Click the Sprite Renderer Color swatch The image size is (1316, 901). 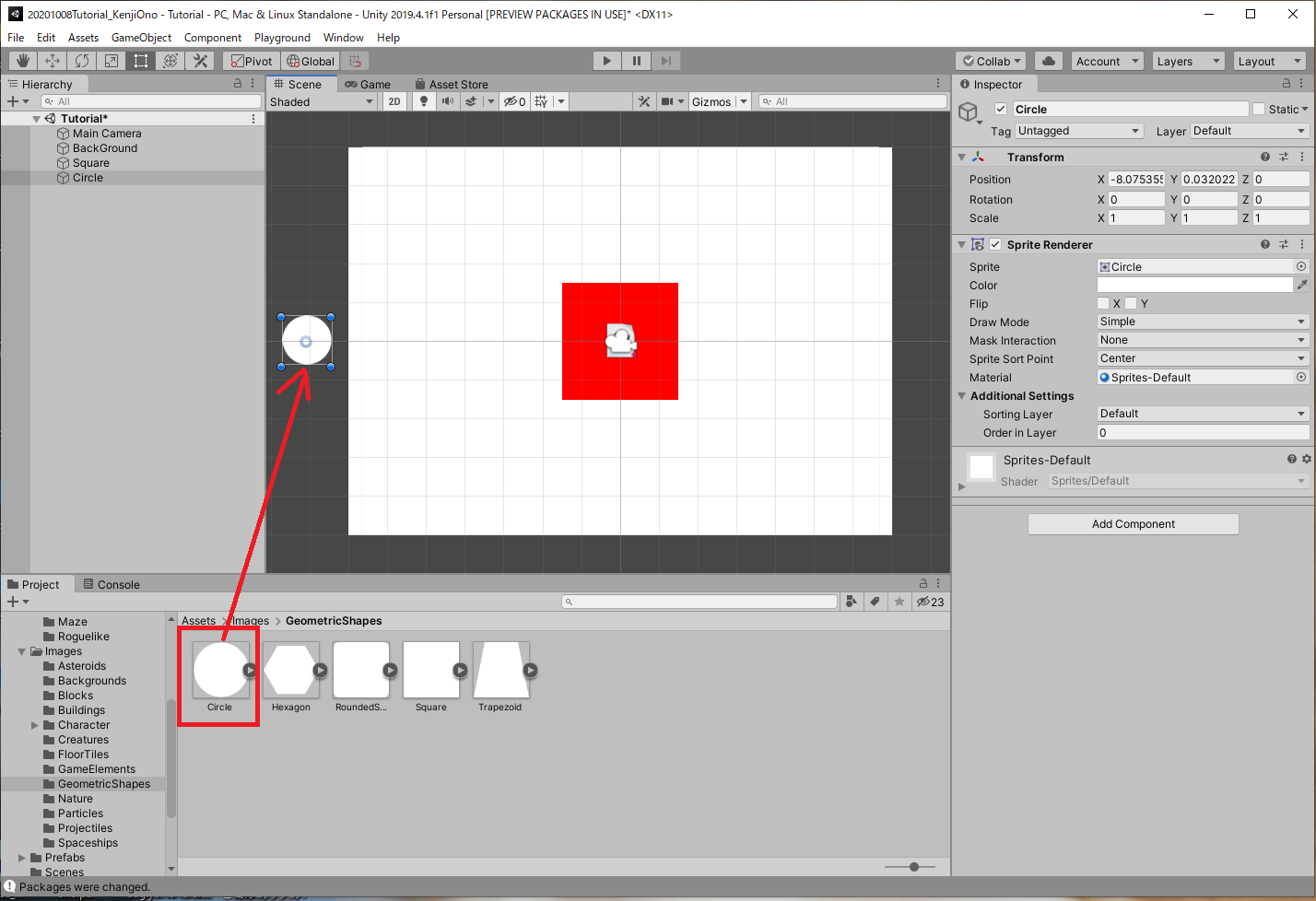[1195, 285]
